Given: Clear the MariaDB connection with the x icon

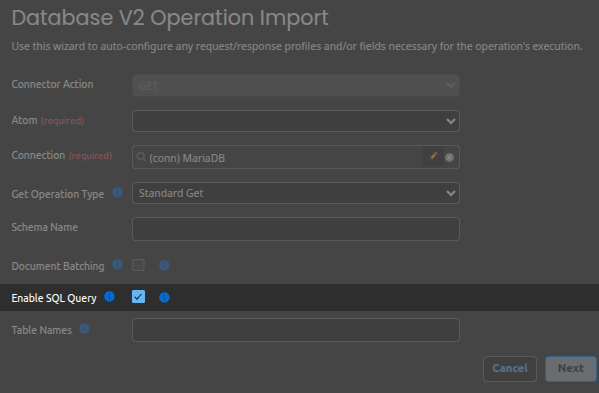Looking at the screenshot, I should tap(450, 157).
